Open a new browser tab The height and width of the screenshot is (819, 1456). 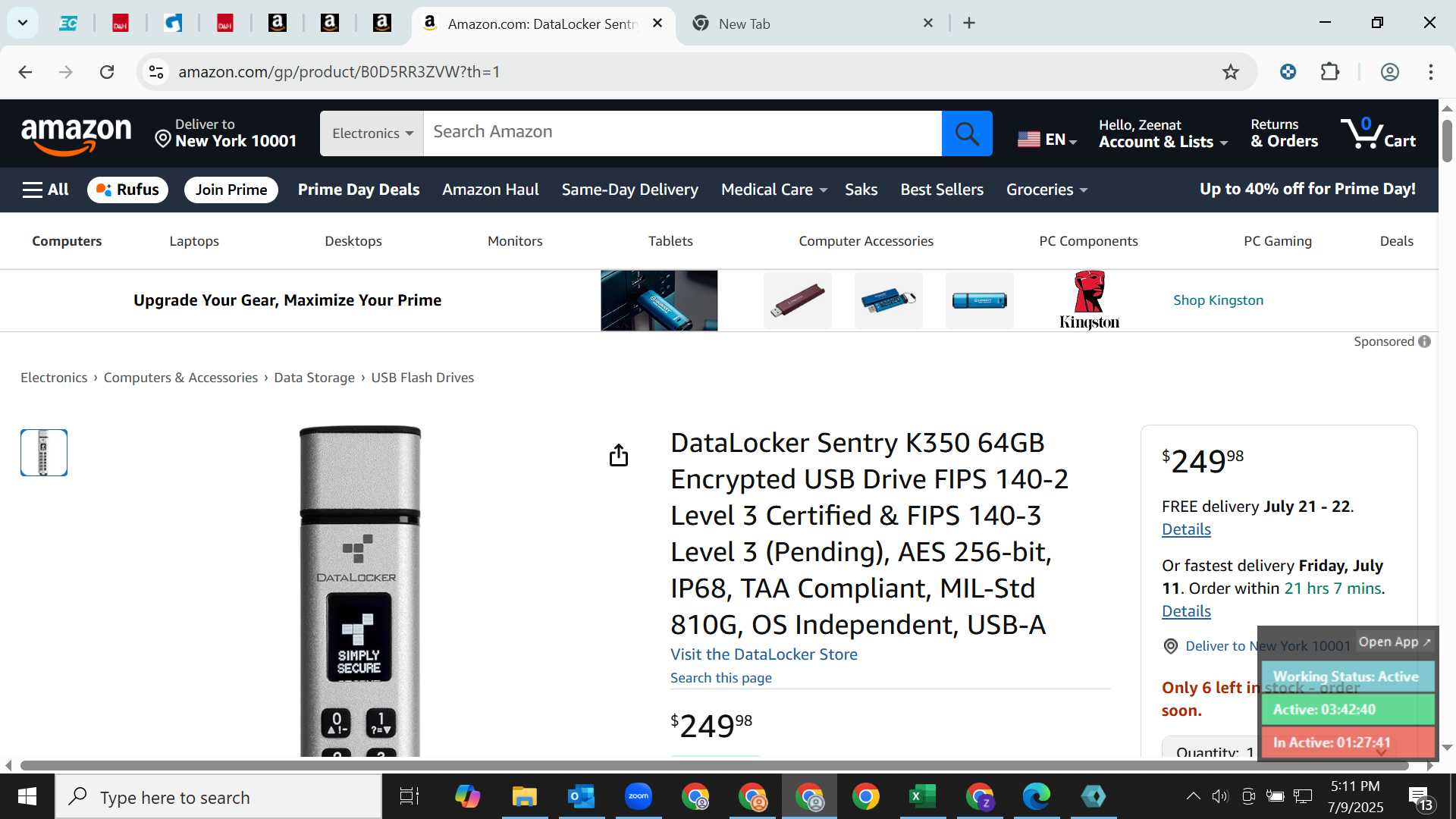[968, 23]
